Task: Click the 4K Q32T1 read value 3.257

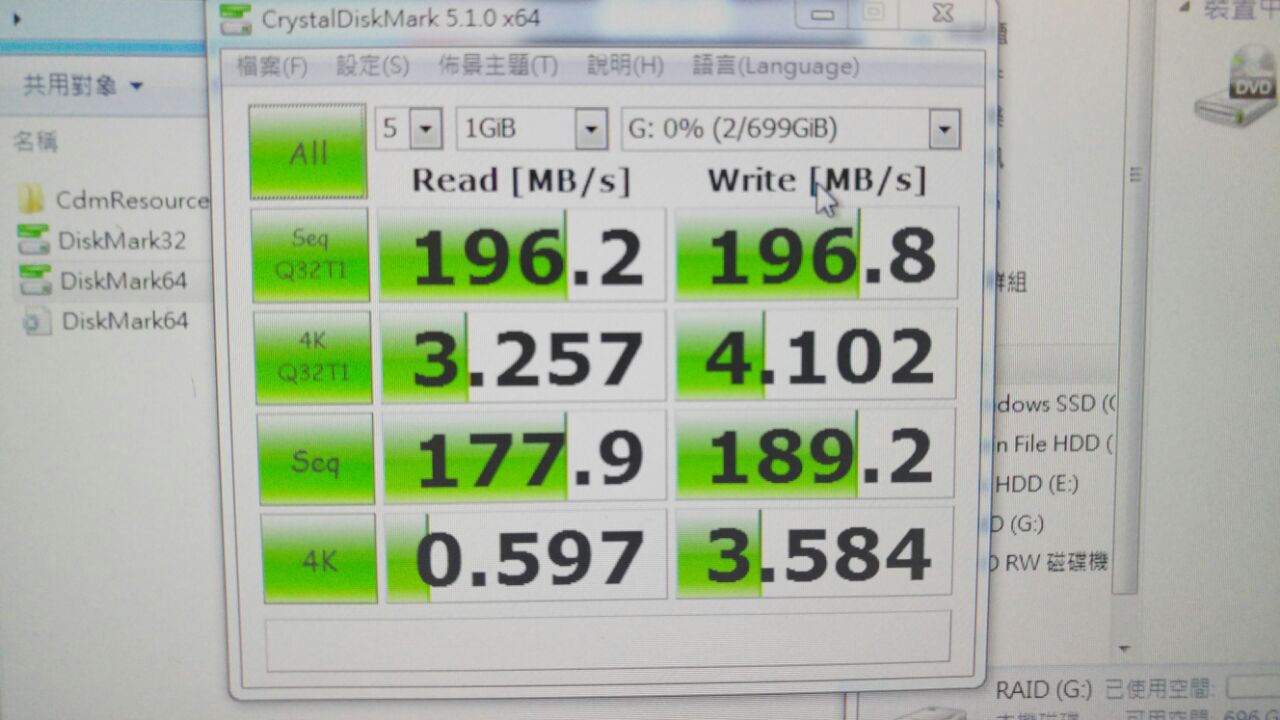Action: pos(524,356)
